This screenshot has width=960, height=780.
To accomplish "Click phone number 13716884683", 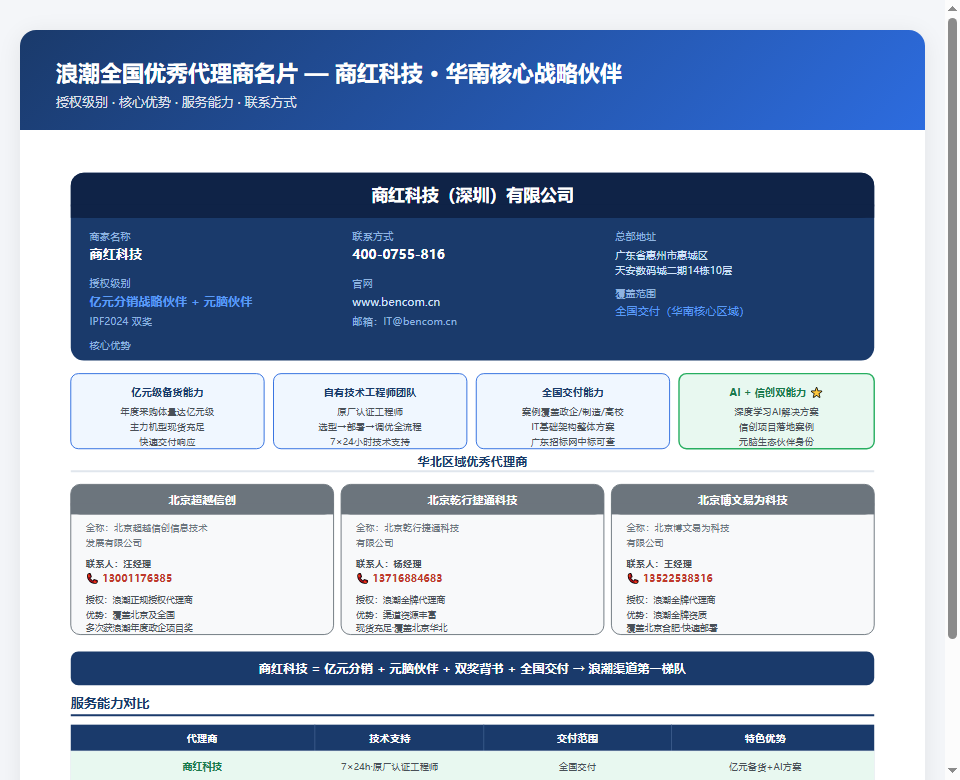I will click(x=407, y=579).
